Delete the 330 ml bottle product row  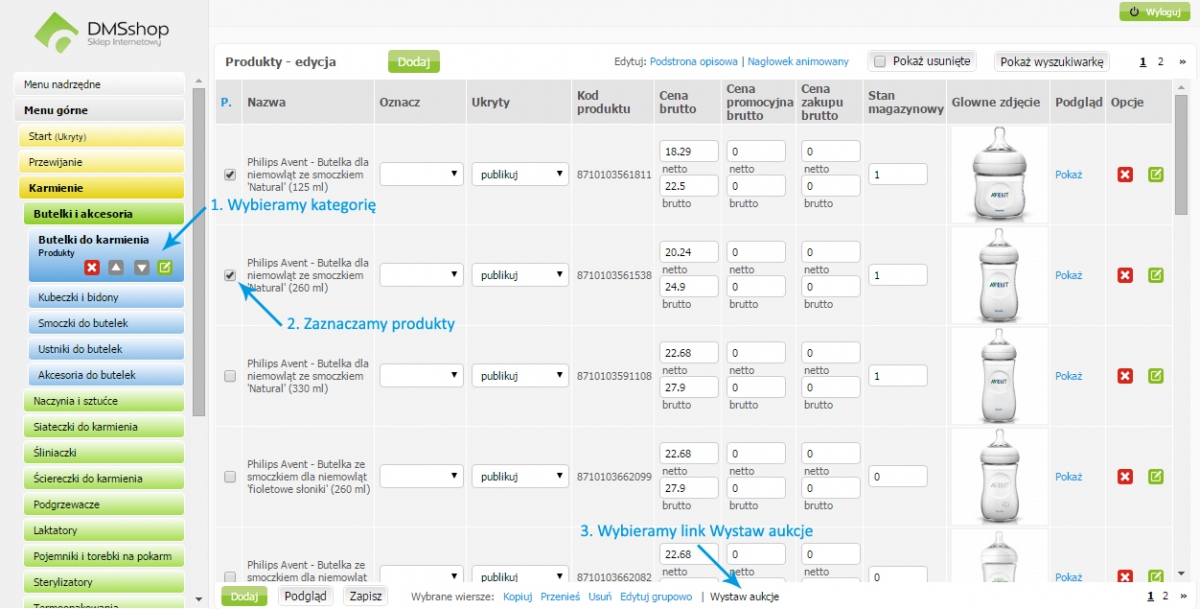(1125, 376)
